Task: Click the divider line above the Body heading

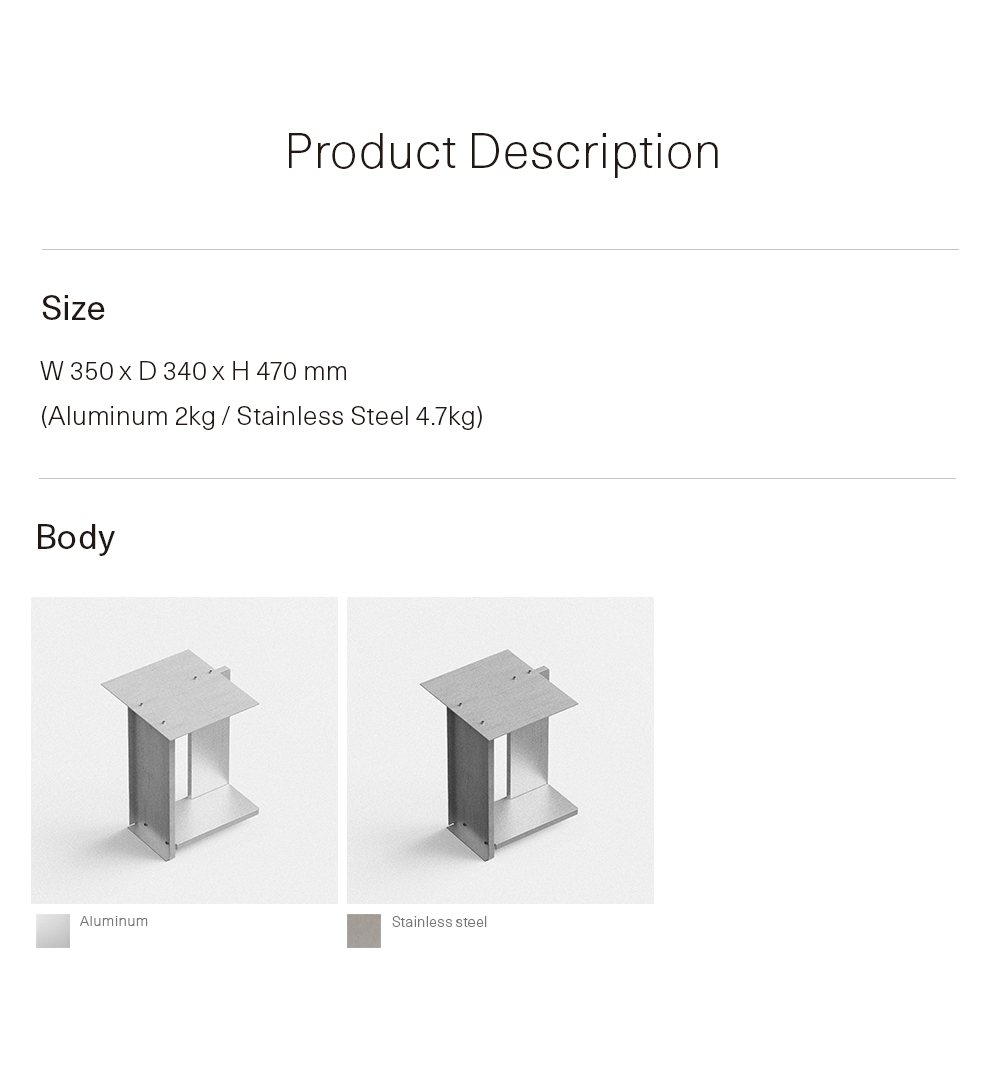Action: point(497,478)
